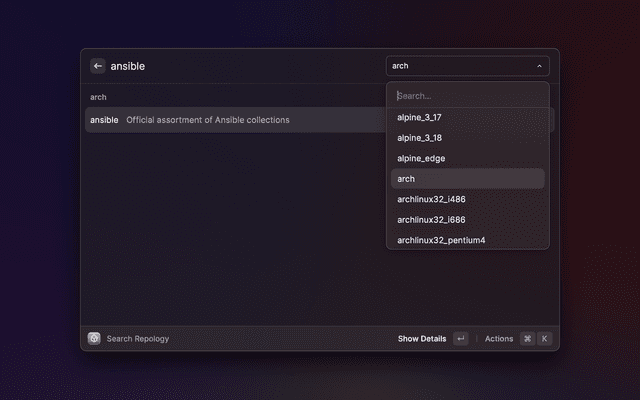
Task: Open the Actions panel
Action: tap(498, 339)
